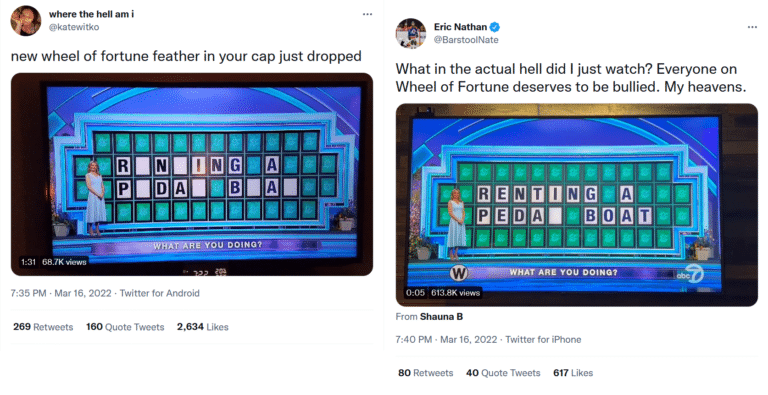
Task: View the 80 Retweets list
Action: pyautogui.click(x=426, y=373)
